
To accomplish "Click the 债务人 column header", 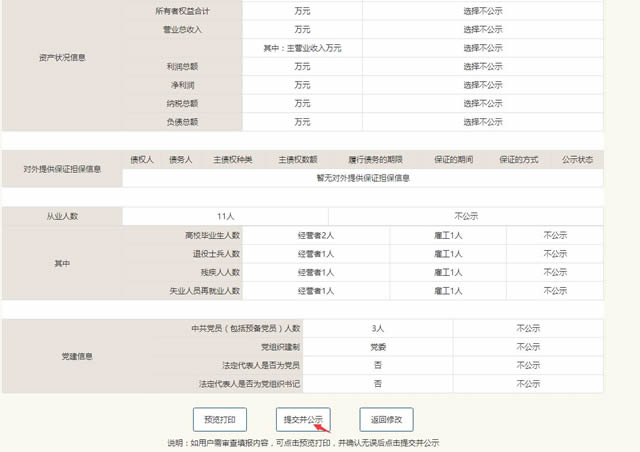I will click(x=180, y=160).
